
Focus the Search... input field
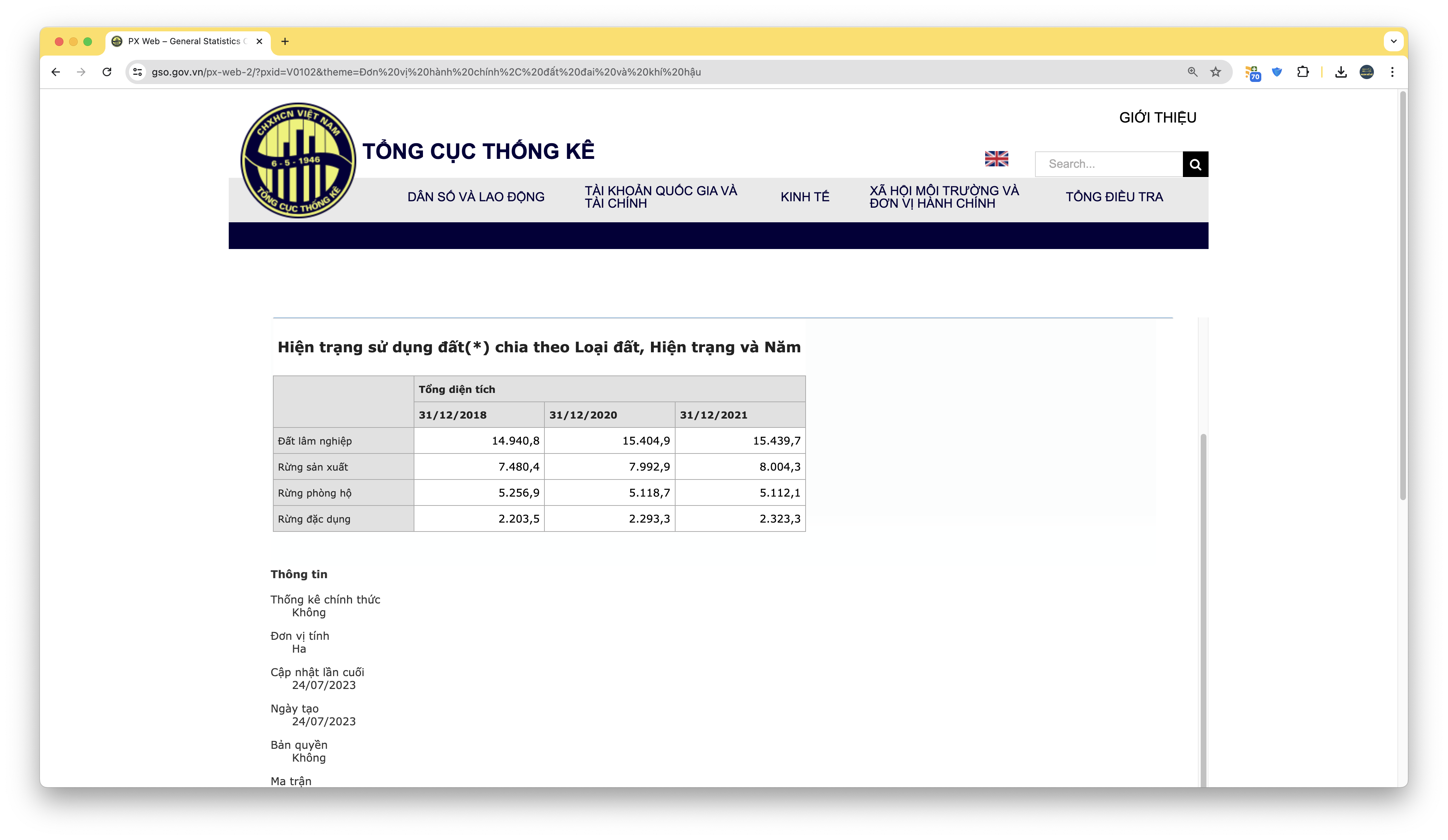[x=1108, y=164]
